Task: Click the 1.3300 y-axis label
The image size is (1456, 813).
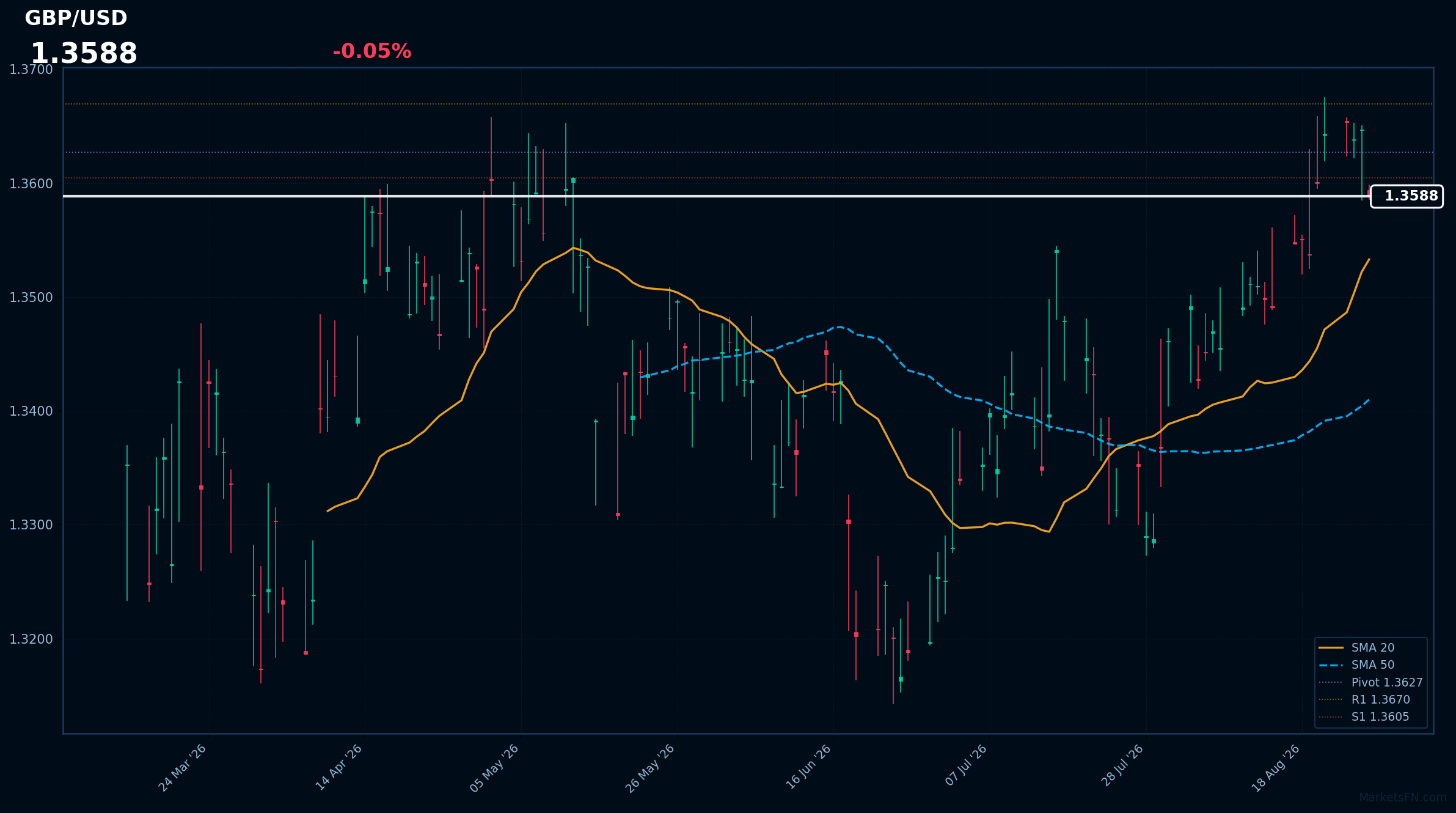Action: (x=31, y=525)
